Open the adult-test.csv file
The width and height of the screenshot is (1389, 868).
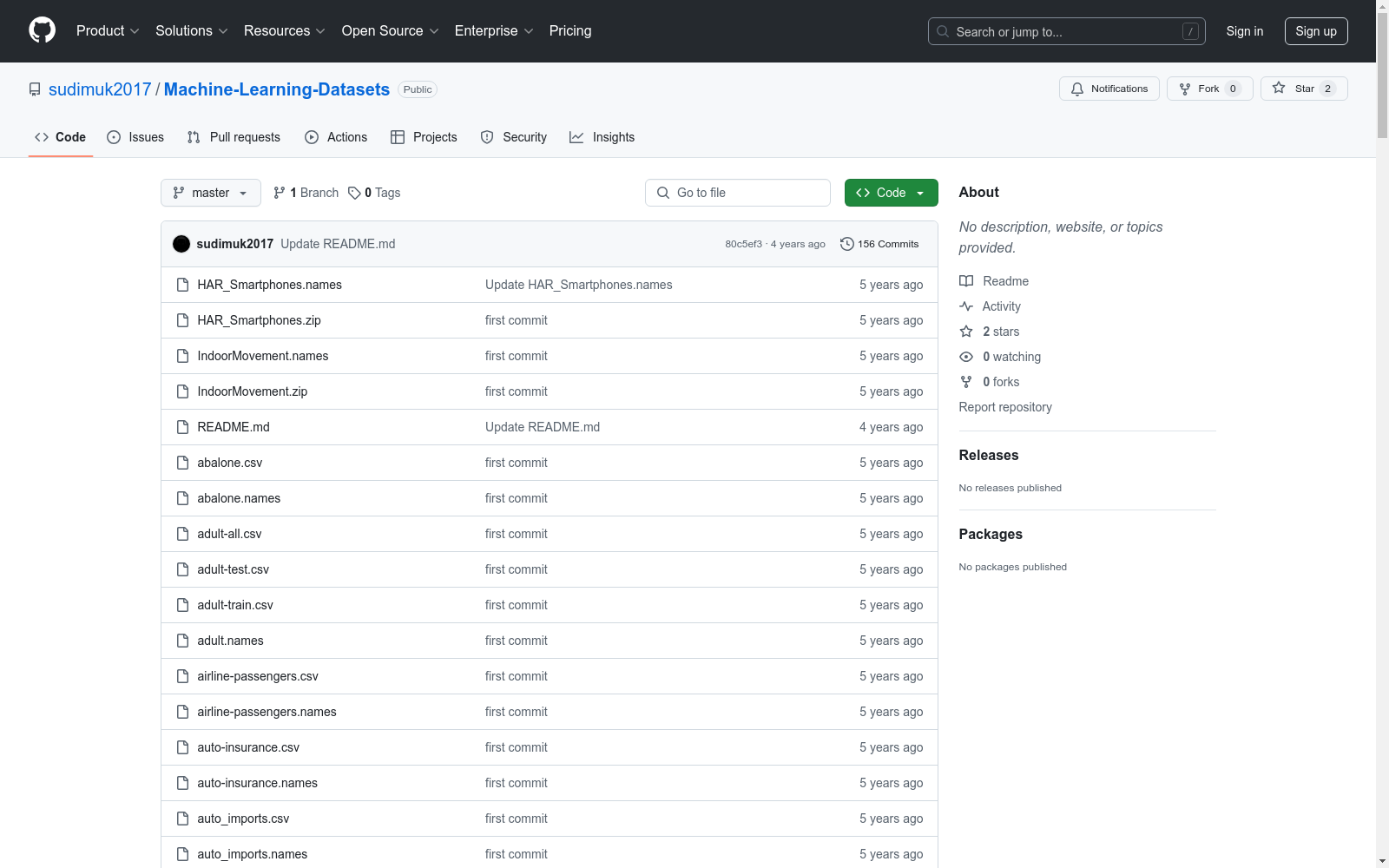pos(233,569)
